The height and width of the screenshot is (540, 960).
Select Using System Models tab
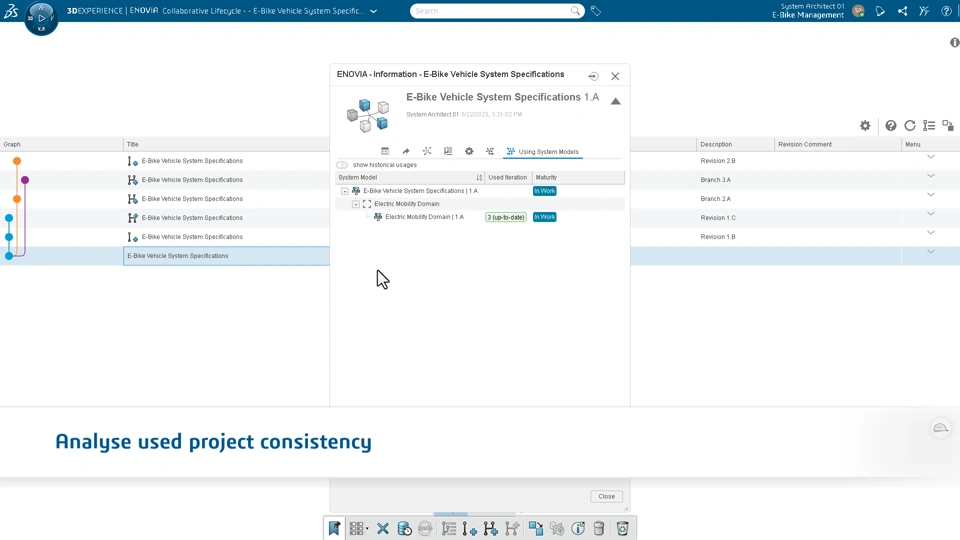tap(542, 152)
